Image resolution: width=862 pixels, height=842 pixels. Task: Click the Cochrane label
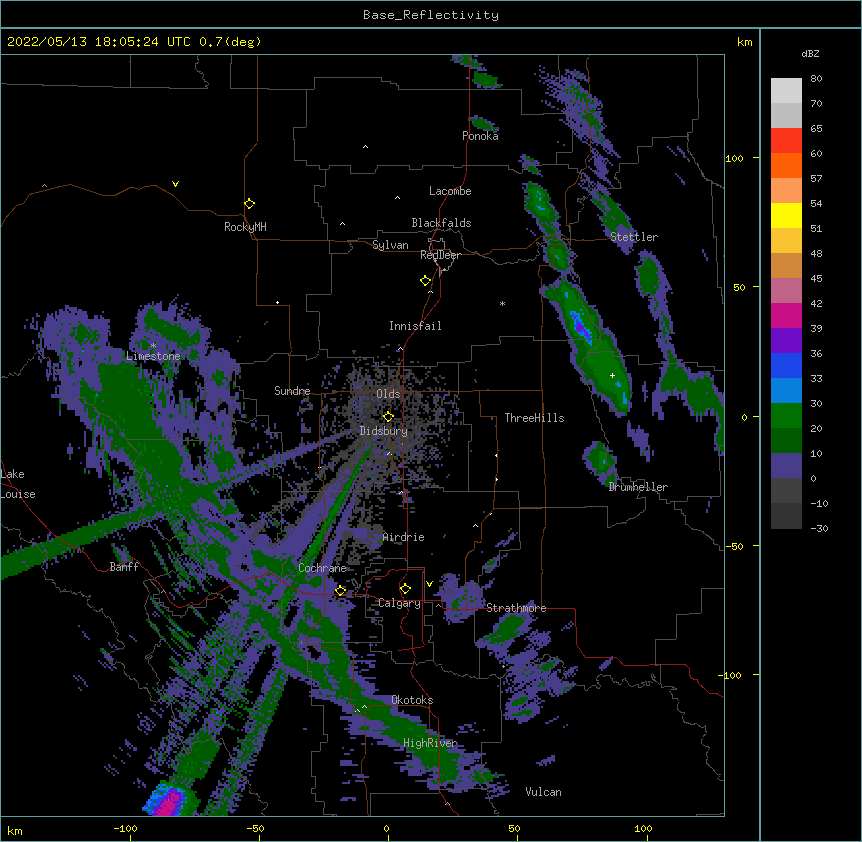point(323,568)
